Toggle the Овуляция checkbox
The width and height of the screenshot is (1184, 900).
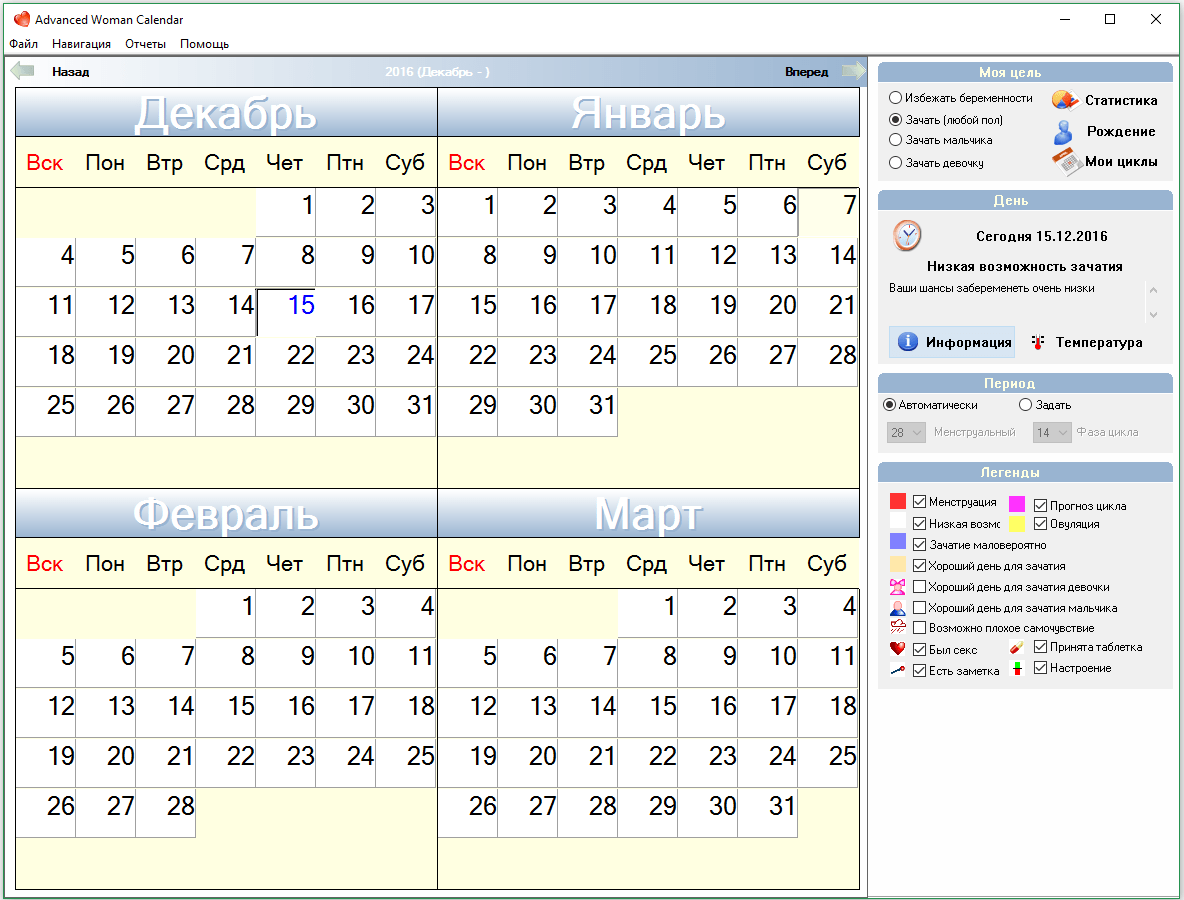tap(1041, 523)
